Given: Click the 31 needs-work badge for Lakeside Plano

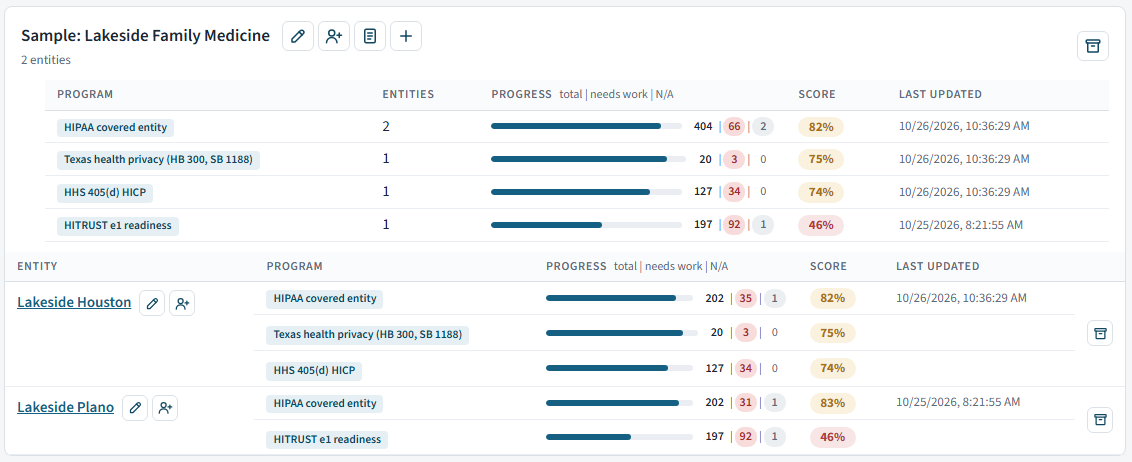Looking at the screenshot, I should pyautogui.click(x=746, y=404).
